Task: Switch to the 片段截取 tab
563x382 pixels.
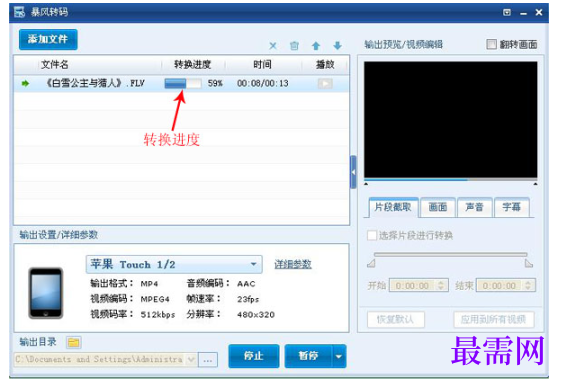Action: 393,207
